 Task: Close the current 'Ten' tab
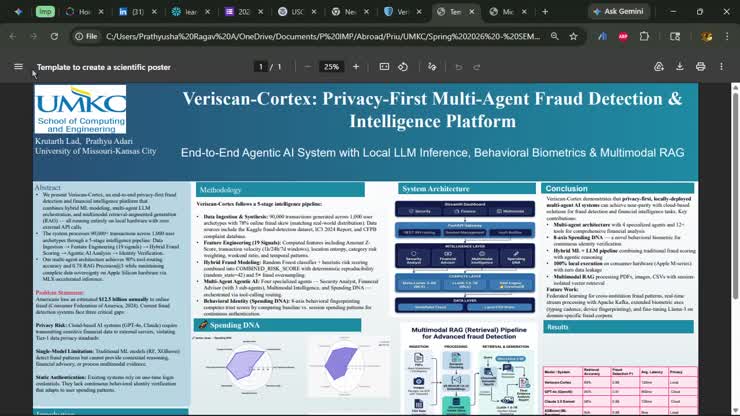471,12
